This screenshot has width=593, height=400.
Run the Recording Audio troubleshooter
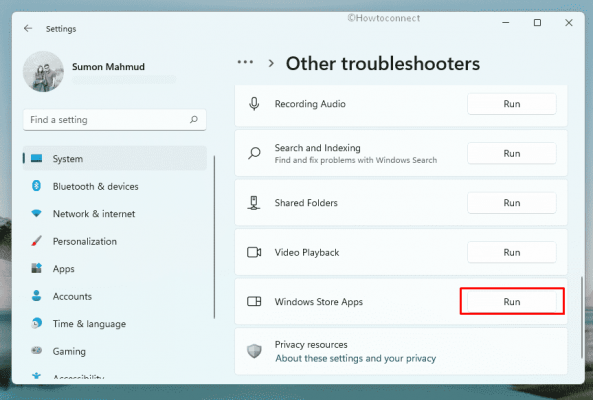coord(512,104)
